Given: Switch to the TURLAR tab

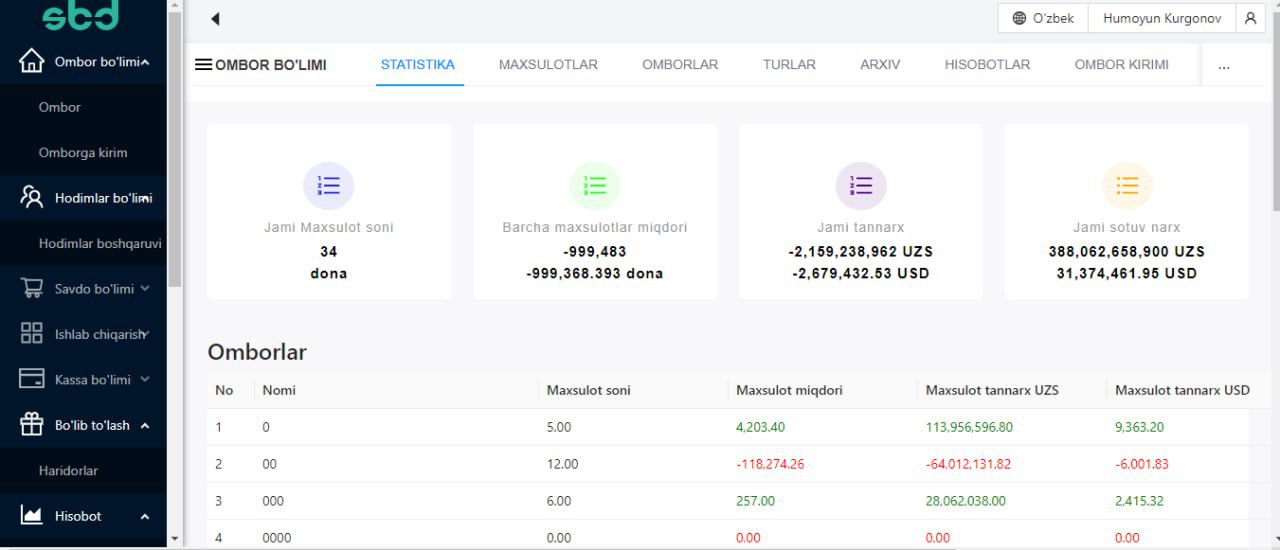Looking at the screenshot, I should click(789, 64).
